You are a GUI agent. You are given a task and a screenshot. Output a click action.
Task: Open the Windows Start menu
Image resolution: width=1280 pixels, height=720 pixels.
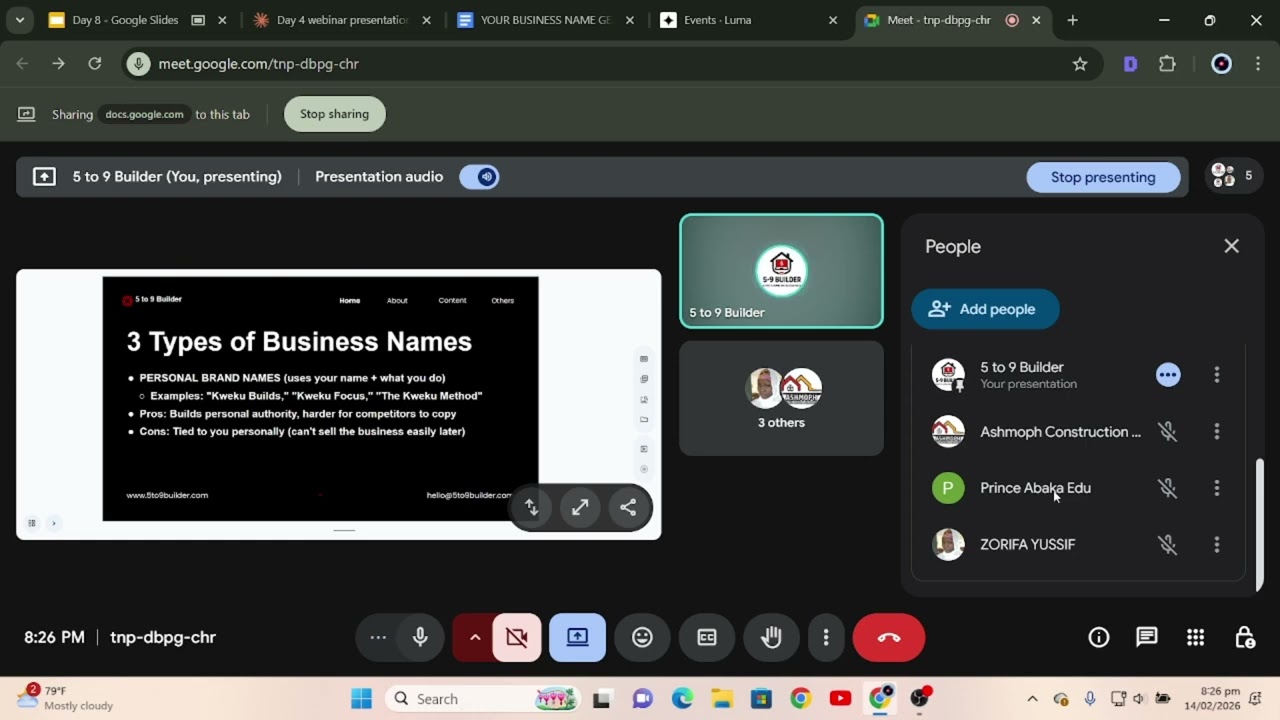click(361, 699)
